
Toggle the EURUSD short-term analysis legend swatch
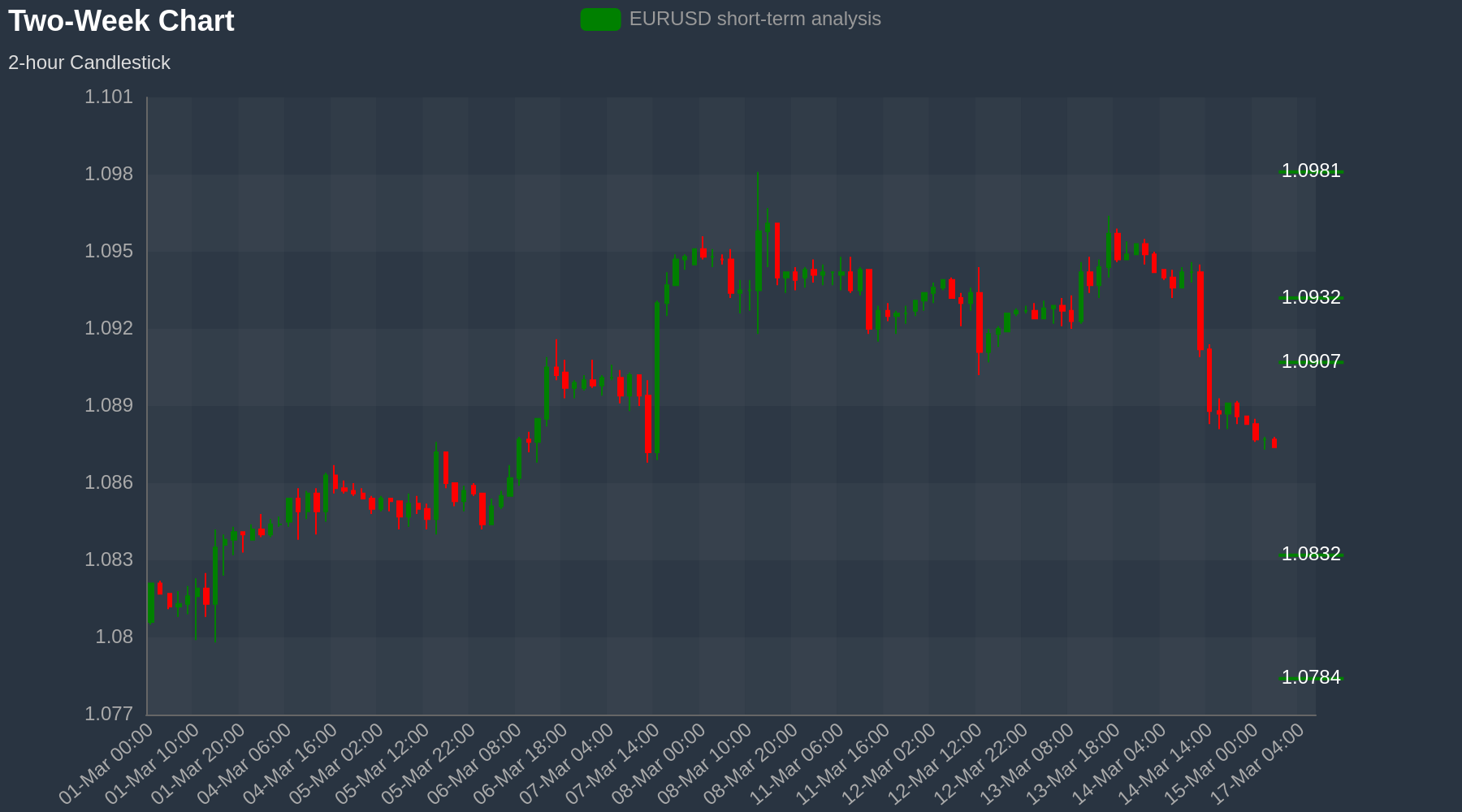click(601, 19)
